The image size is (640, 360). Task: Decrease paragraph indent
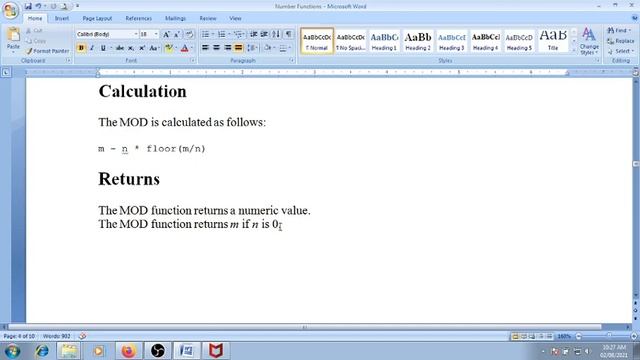pyautogui.click(x=253, y=34)
